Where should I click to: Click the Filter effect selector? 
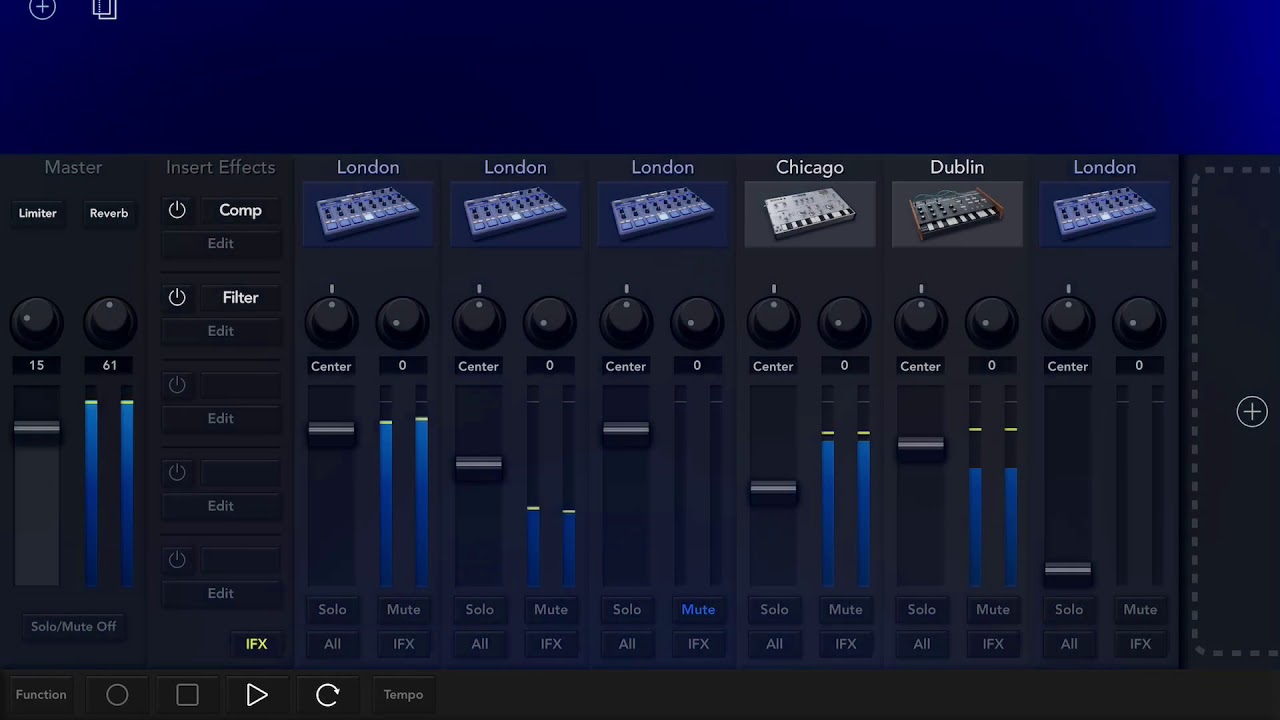point(240,297)
